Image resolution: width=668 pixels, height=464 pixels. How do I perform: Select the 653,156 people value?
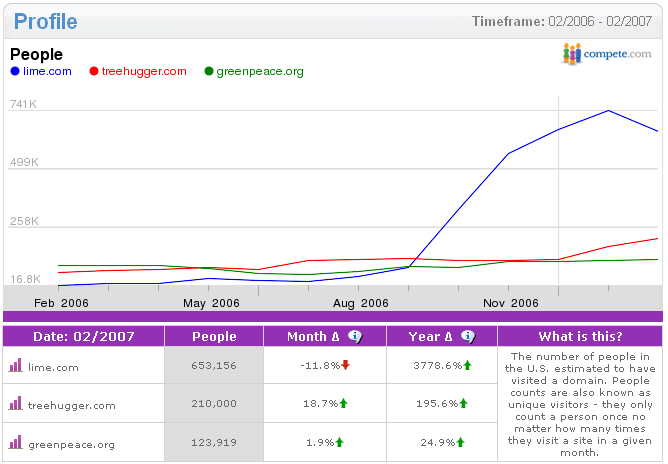pos(214,366)
